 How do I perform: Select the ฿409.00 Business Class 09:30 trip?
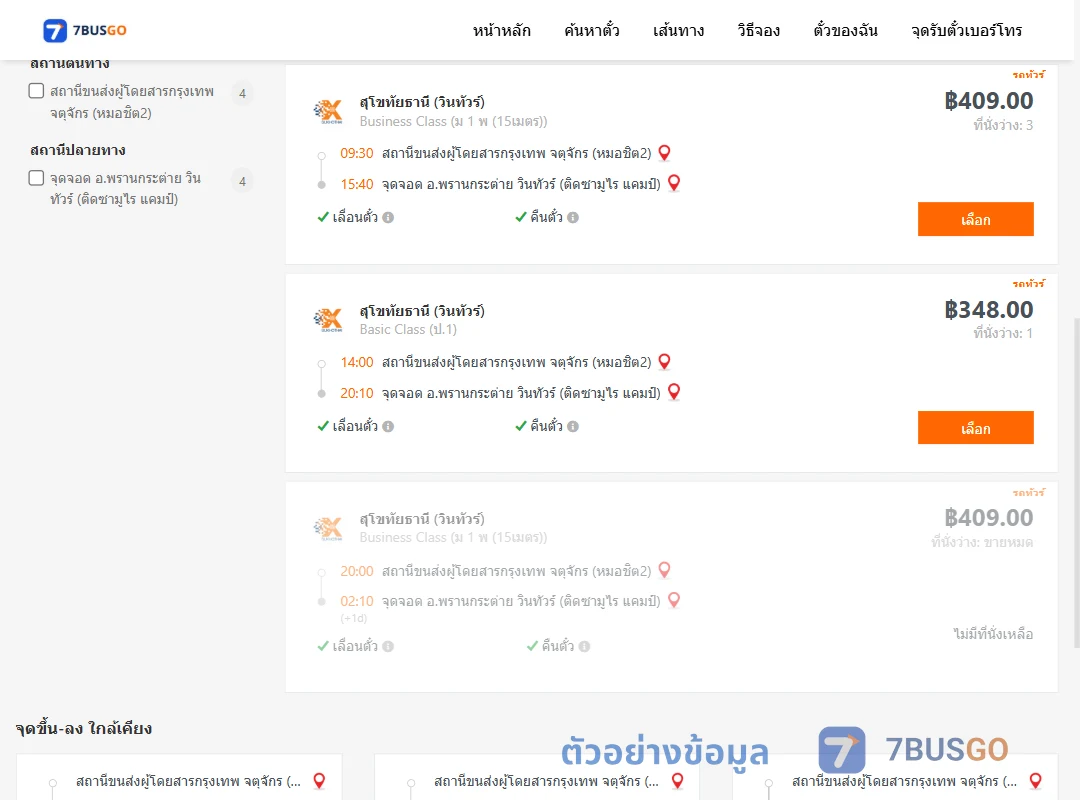pos(975,219)
